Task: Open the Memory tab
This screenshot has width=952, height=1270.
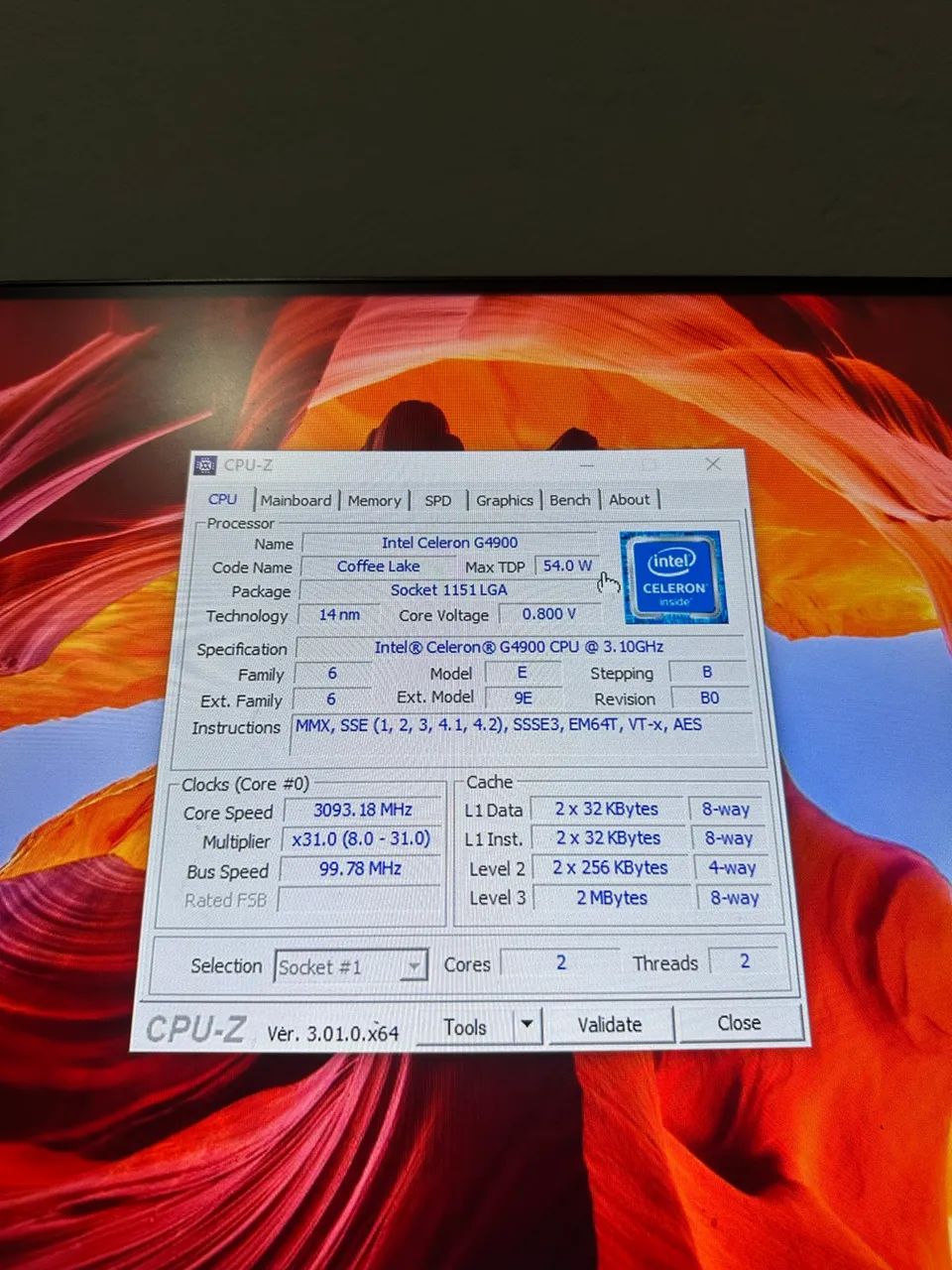Action: (375, 501)
